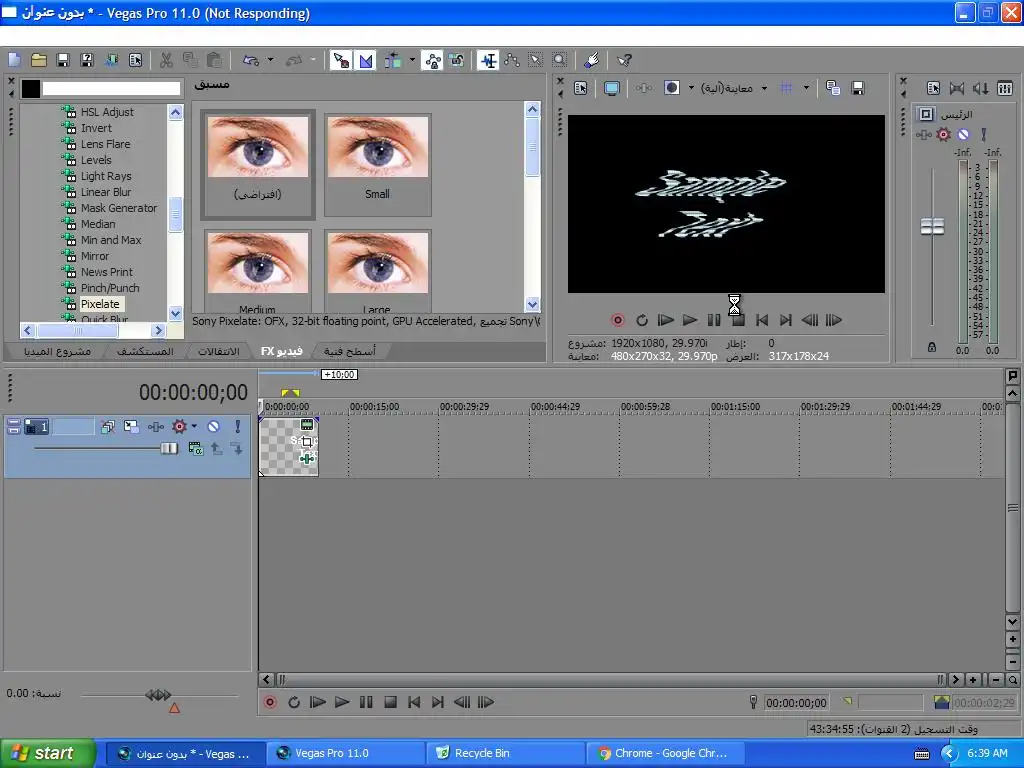Viewport: 1024px width, 768px height.
Task: Click the Paste clipboard toolbar icon
Action: pyautogui.click(x=214, y=60)
